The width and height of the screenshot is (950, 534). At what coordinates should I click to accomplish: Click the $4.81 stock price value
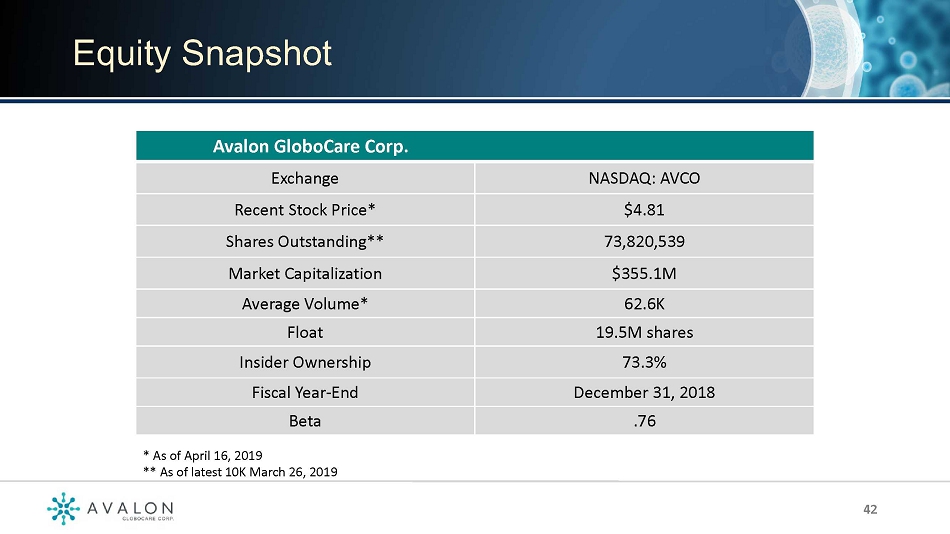click(x=643, y=210)
